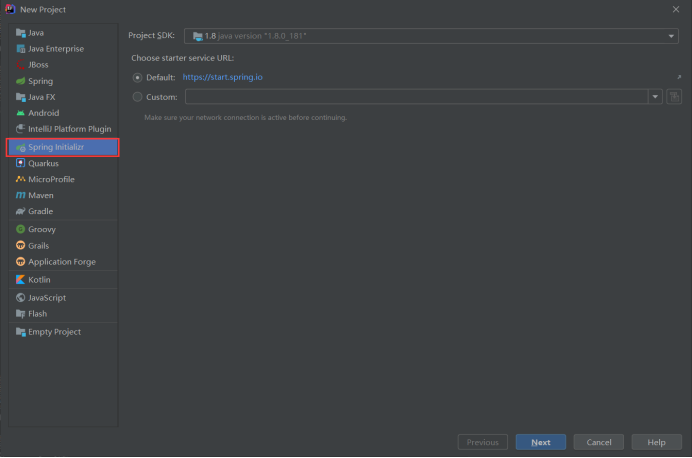The image size is (692, 458).
Task: Choose the Groovy icon
Action: (20, 229)
